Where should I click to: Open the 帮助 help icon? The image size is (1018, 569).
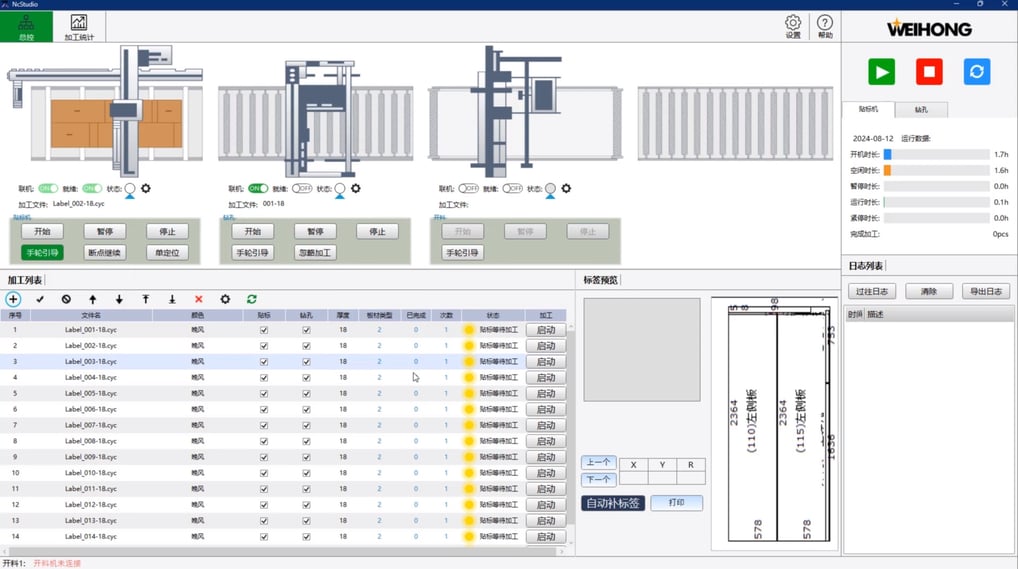(x=825, y=27)
